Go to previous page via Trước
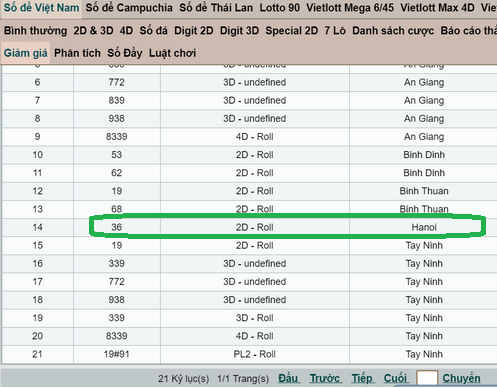This screenshot has height=388, width=497. tap(325, 378)
